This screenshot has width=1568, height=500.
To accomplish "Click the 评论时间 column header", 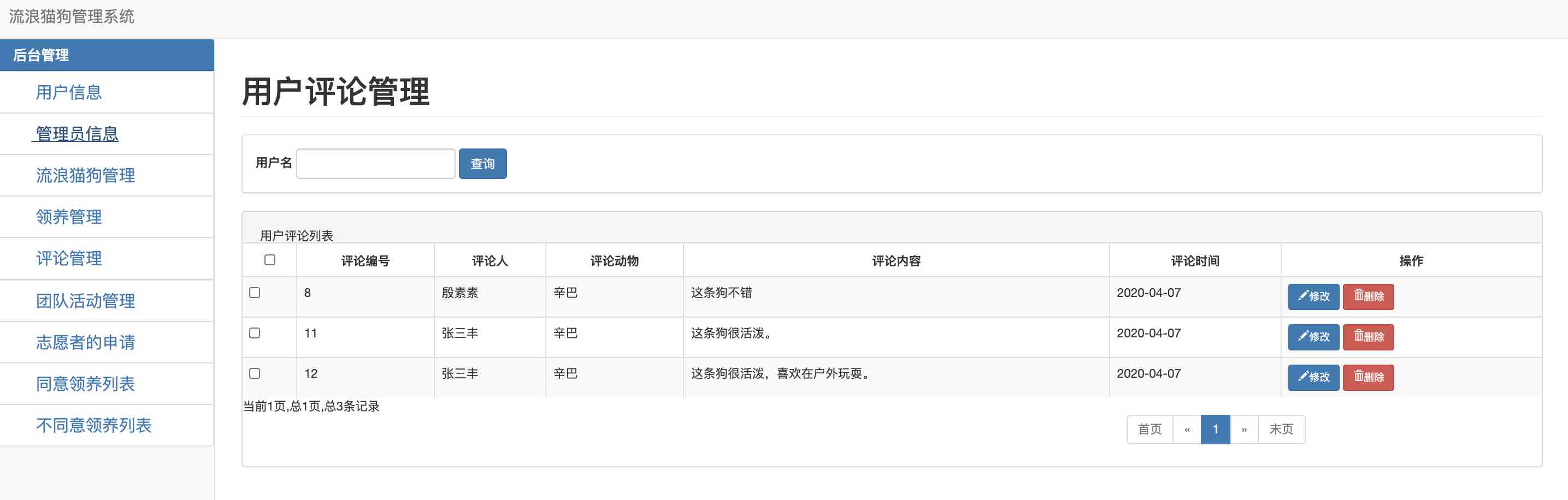I will point(1195,261).
